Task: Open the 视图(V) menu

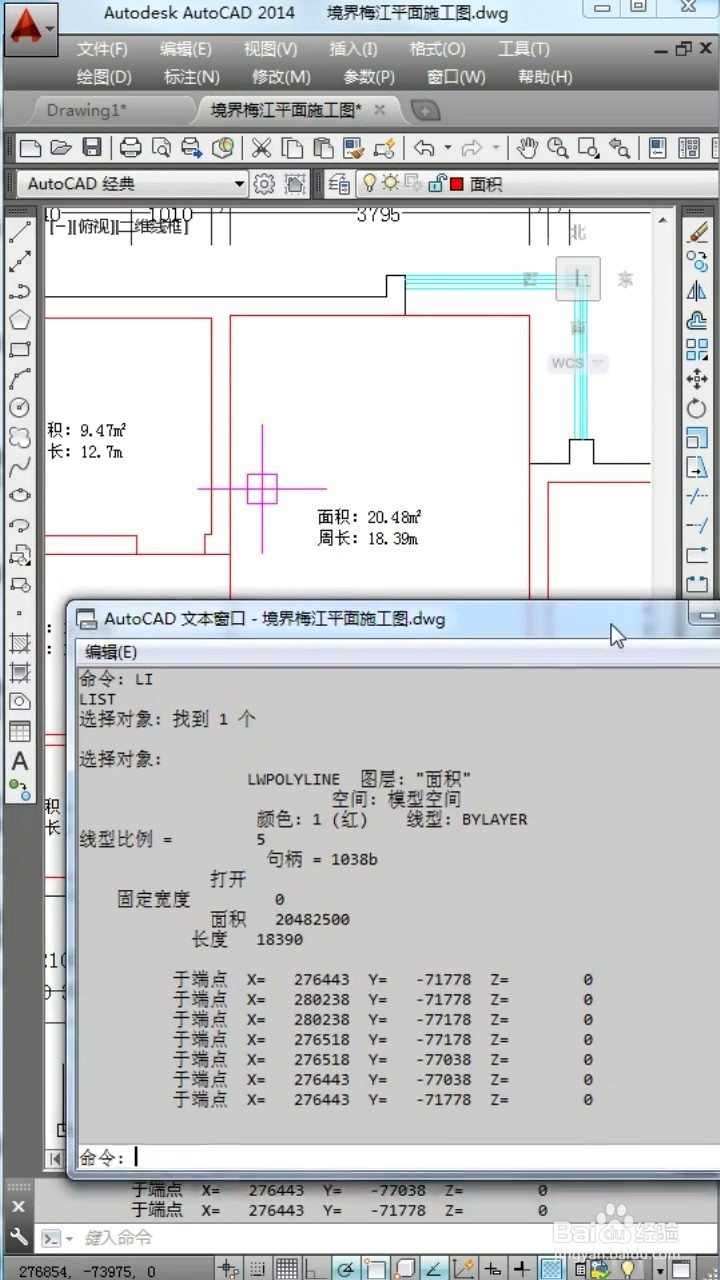Action: pos(270,49)
